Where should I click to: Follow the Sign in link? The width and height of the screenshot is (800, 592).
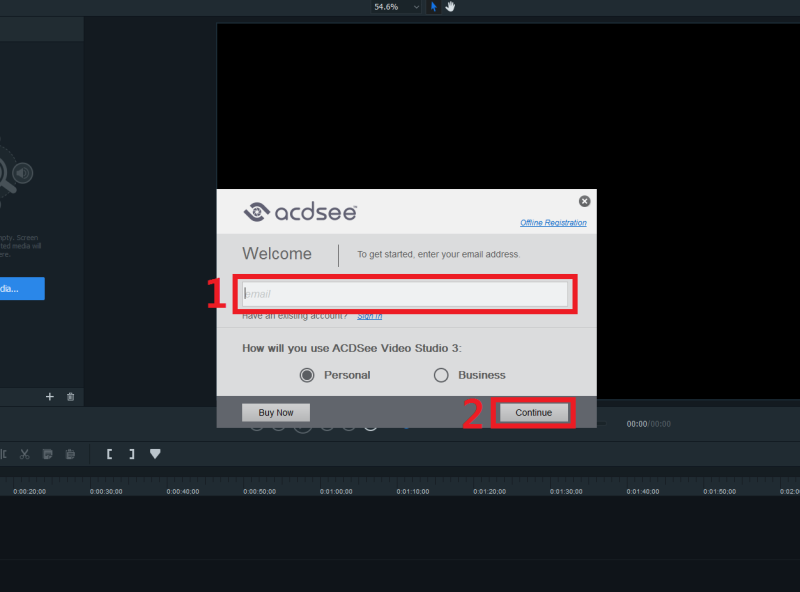point(369,316)
